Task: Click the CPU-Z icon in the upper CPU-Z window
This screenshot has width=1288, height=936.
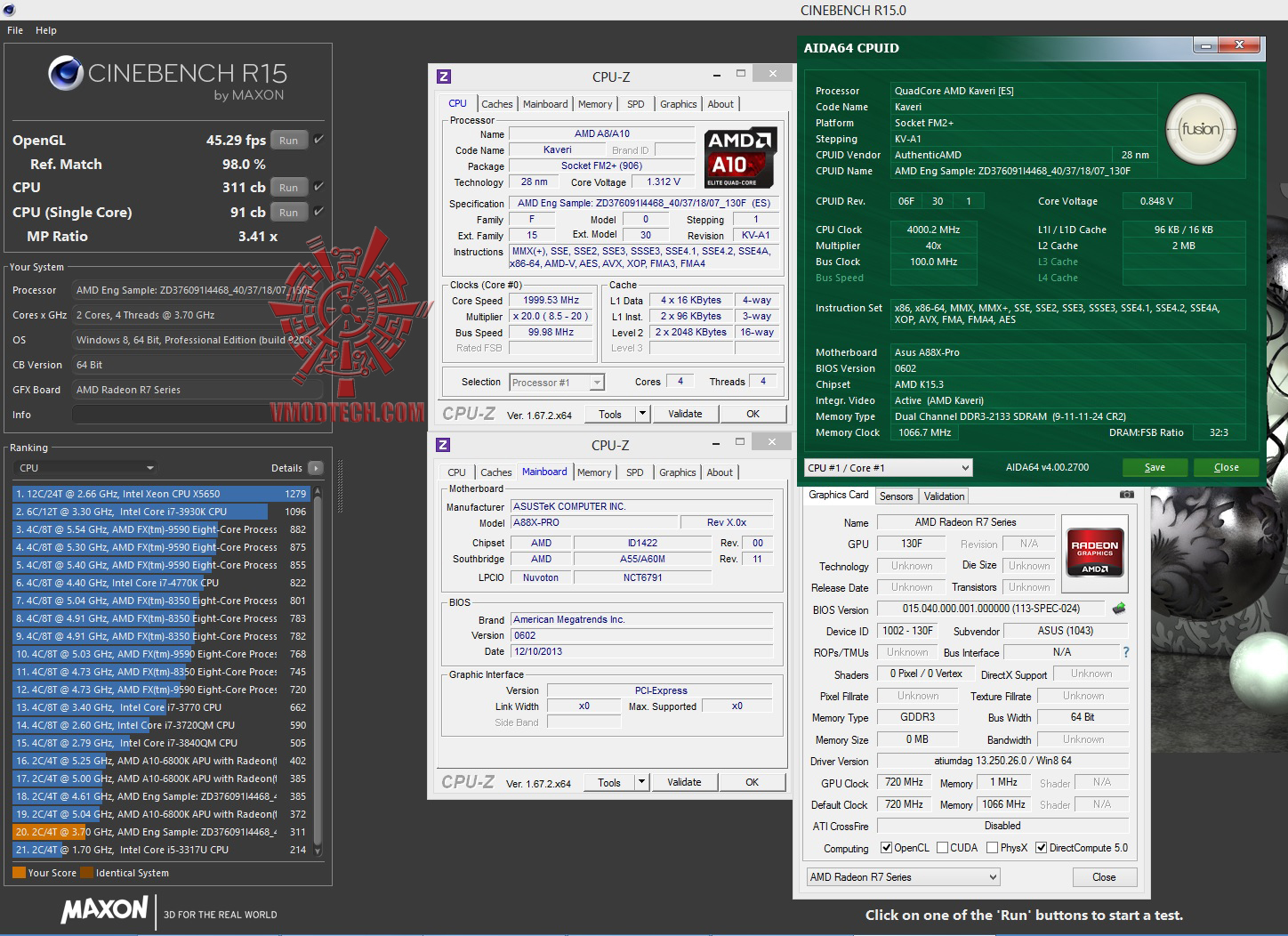Action: [x=444, y=77]
